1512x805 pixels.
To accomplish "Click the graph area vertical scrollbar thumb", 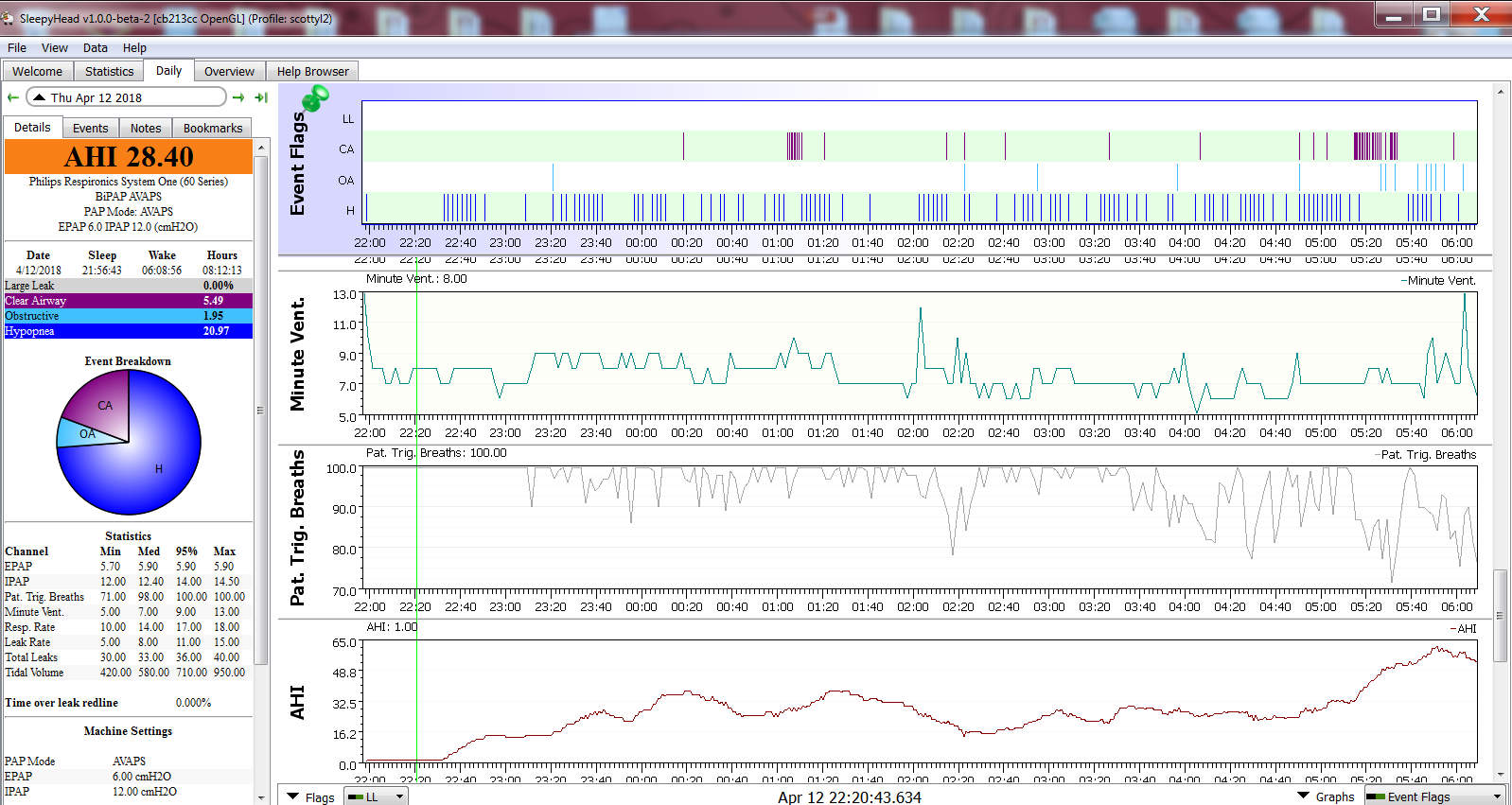I will [x=1500, y=616].
